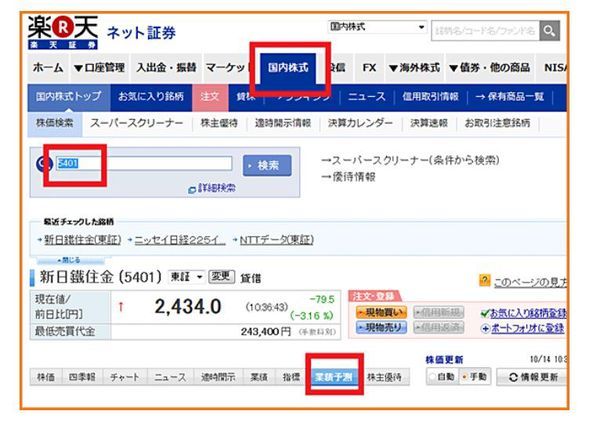Select お気に入り銘柄 submenu item
Image resolution: width=600 pixels, height=422 pixels.
tap(151, 96)
